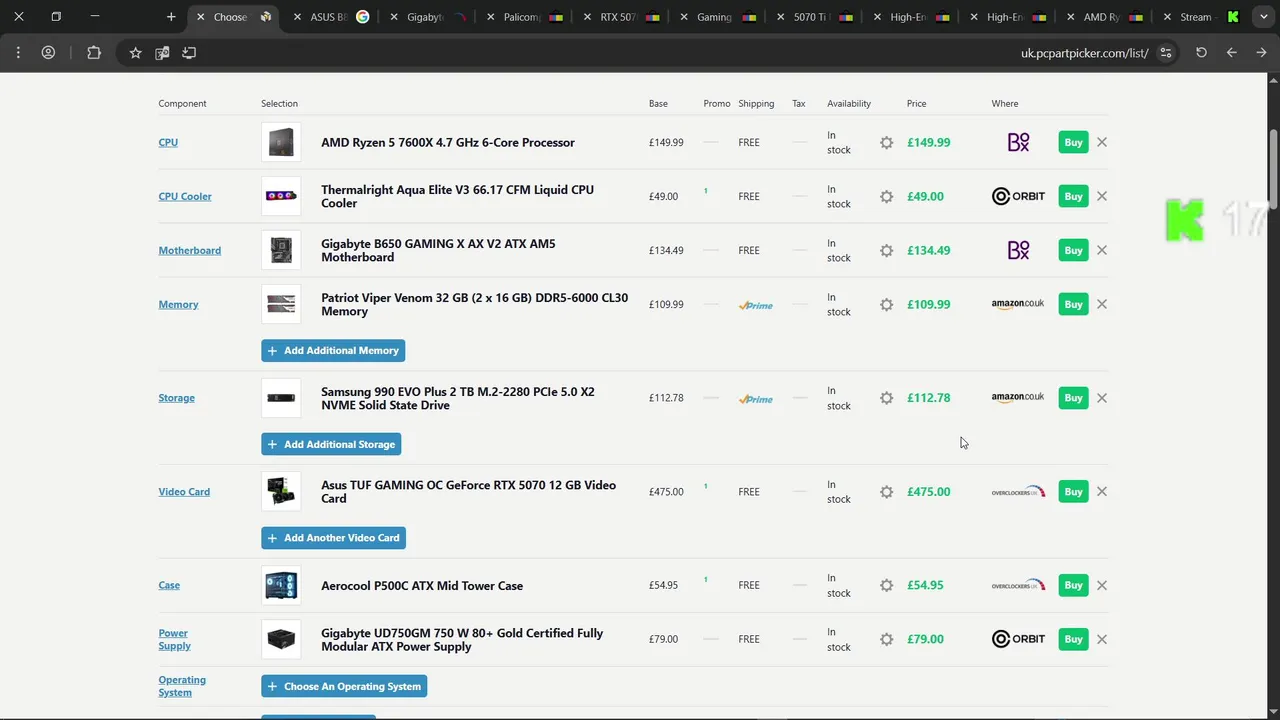The height and width of the screenshot is (720, 1280).
Task: Remove the Gigabyte UD750GM power supply
Action: click(x=1102, y=639)
